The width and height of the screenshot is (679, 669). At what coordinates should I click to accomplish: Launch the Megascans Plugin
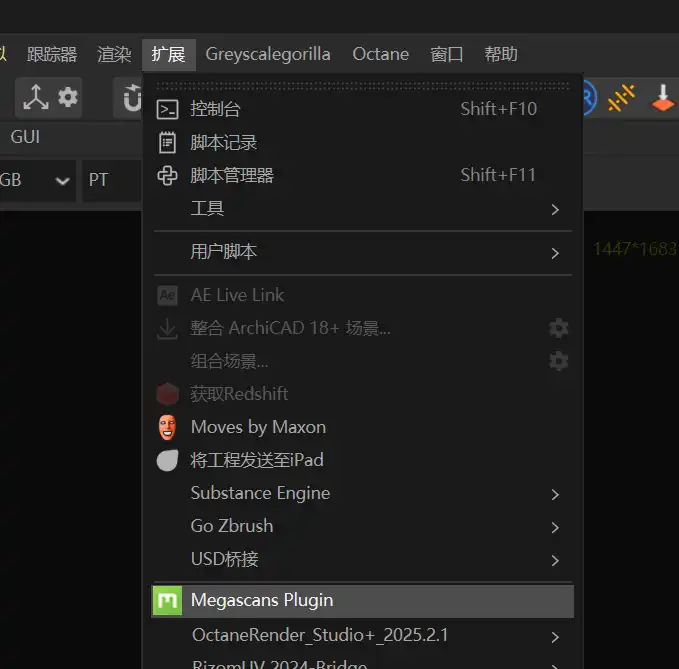tap(262, 600)
